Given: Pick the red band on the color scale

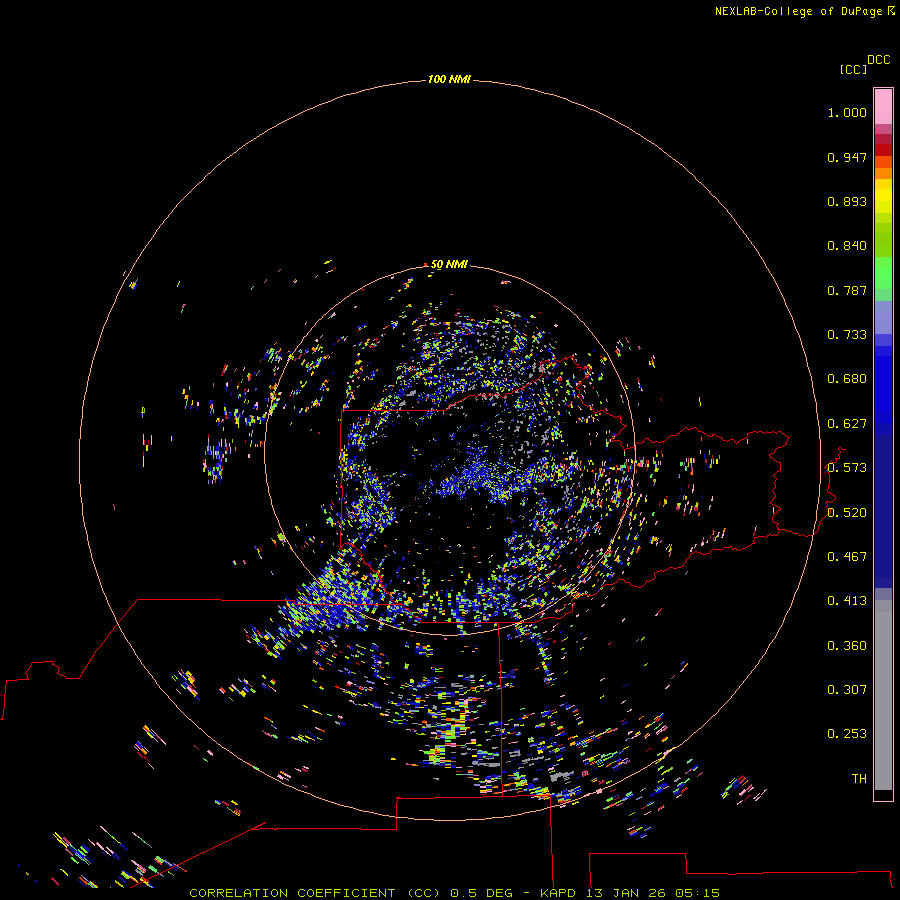Looking at the screenshot, I should (x=883, y=149).
